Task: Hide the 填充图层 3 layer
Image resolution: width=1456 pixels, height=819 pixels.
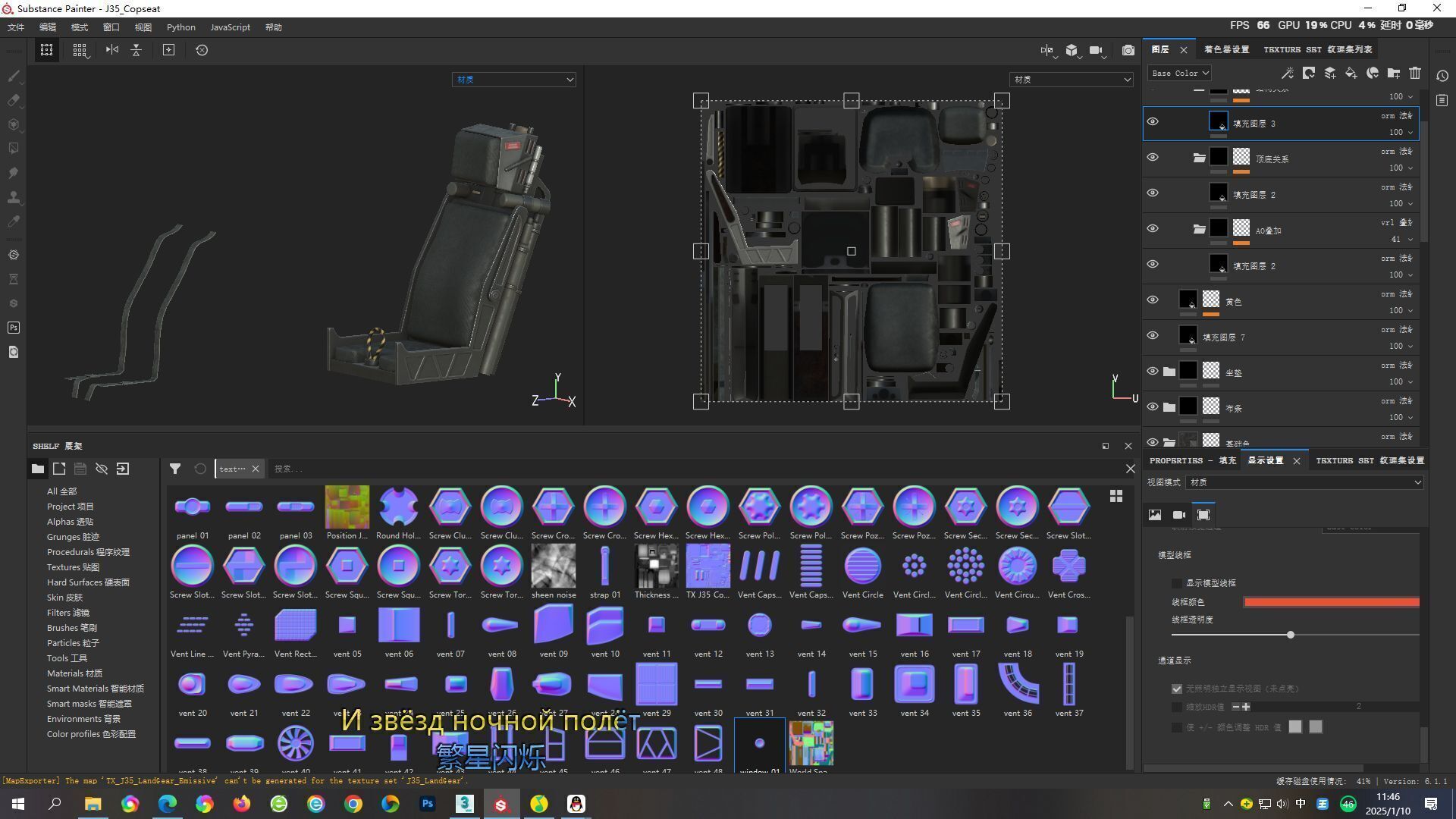Action: point(1153,122)
